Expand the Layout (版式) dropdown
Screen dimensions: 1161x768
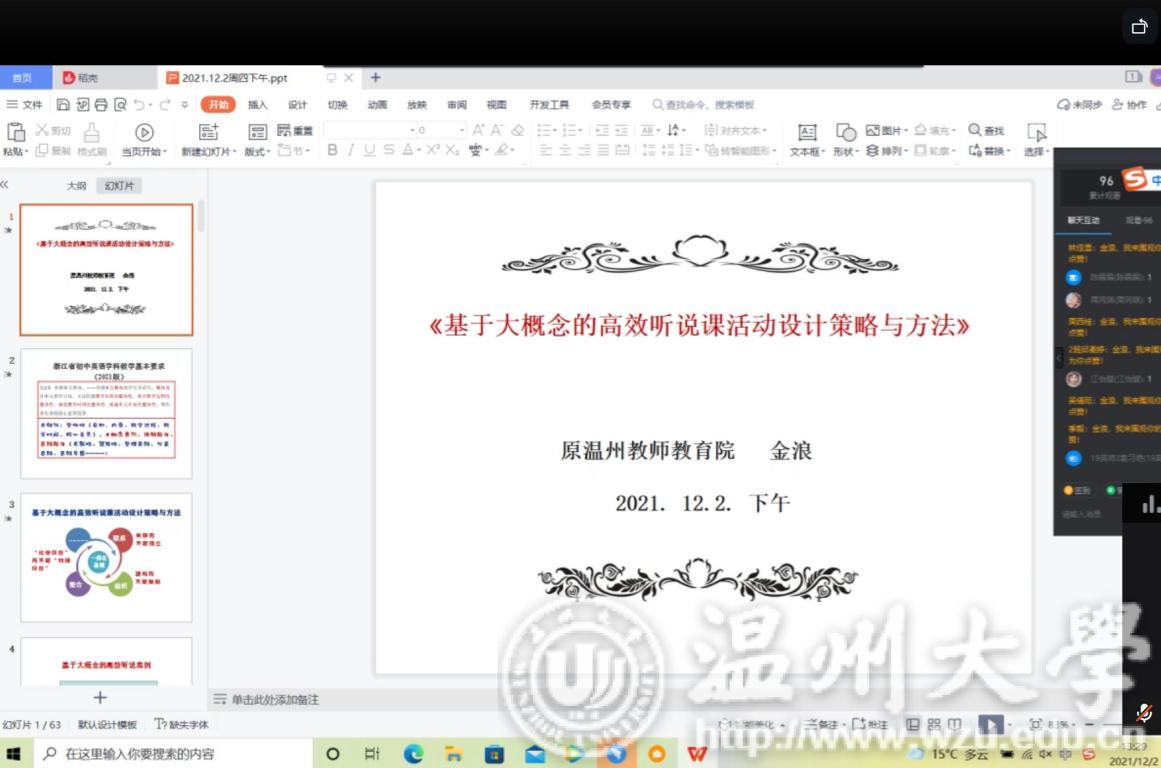tap(256, 152)
